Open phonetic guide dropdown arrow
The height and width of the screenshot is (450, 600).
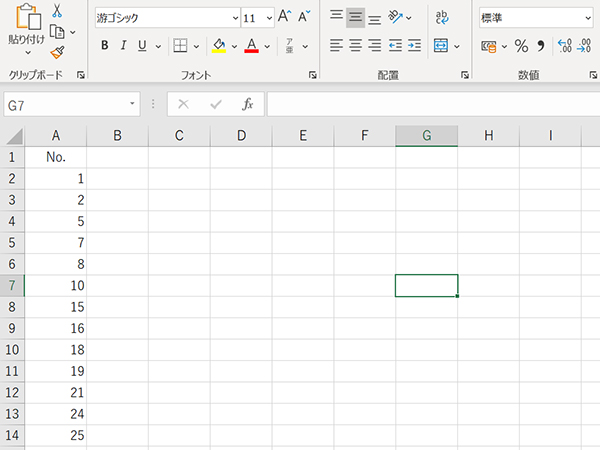305,47
